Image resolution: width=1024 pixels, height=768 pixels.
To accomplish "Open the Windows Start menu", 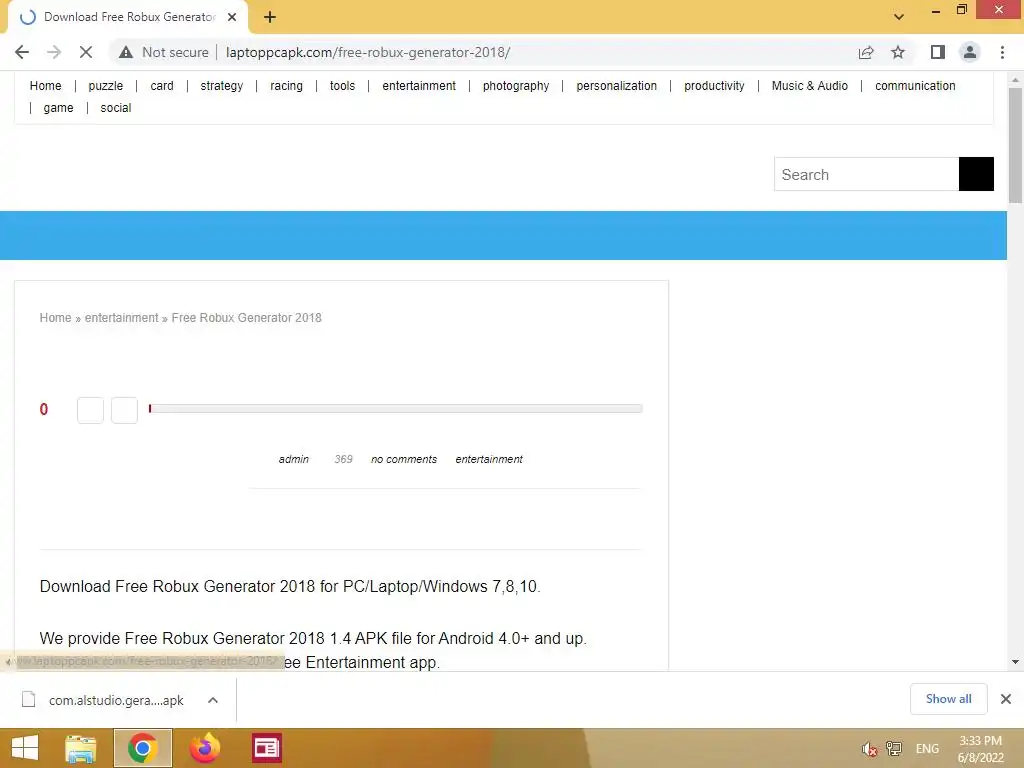I will click(x=25, y=748).
